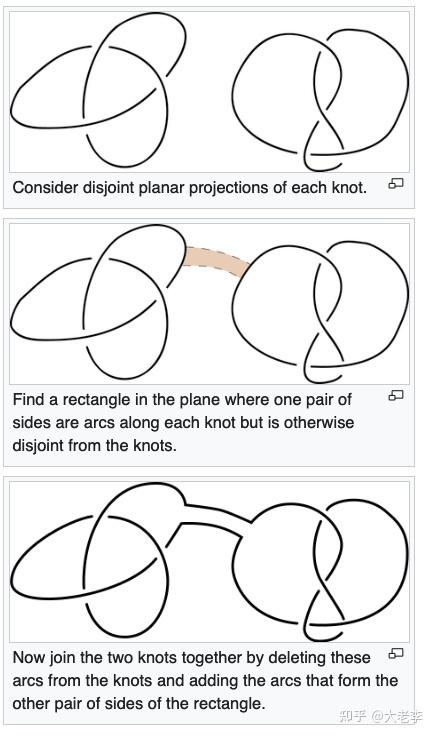434x736 pixels.
Task: Click the words 'disjoint from the knots'
Action: coord(94,445)
